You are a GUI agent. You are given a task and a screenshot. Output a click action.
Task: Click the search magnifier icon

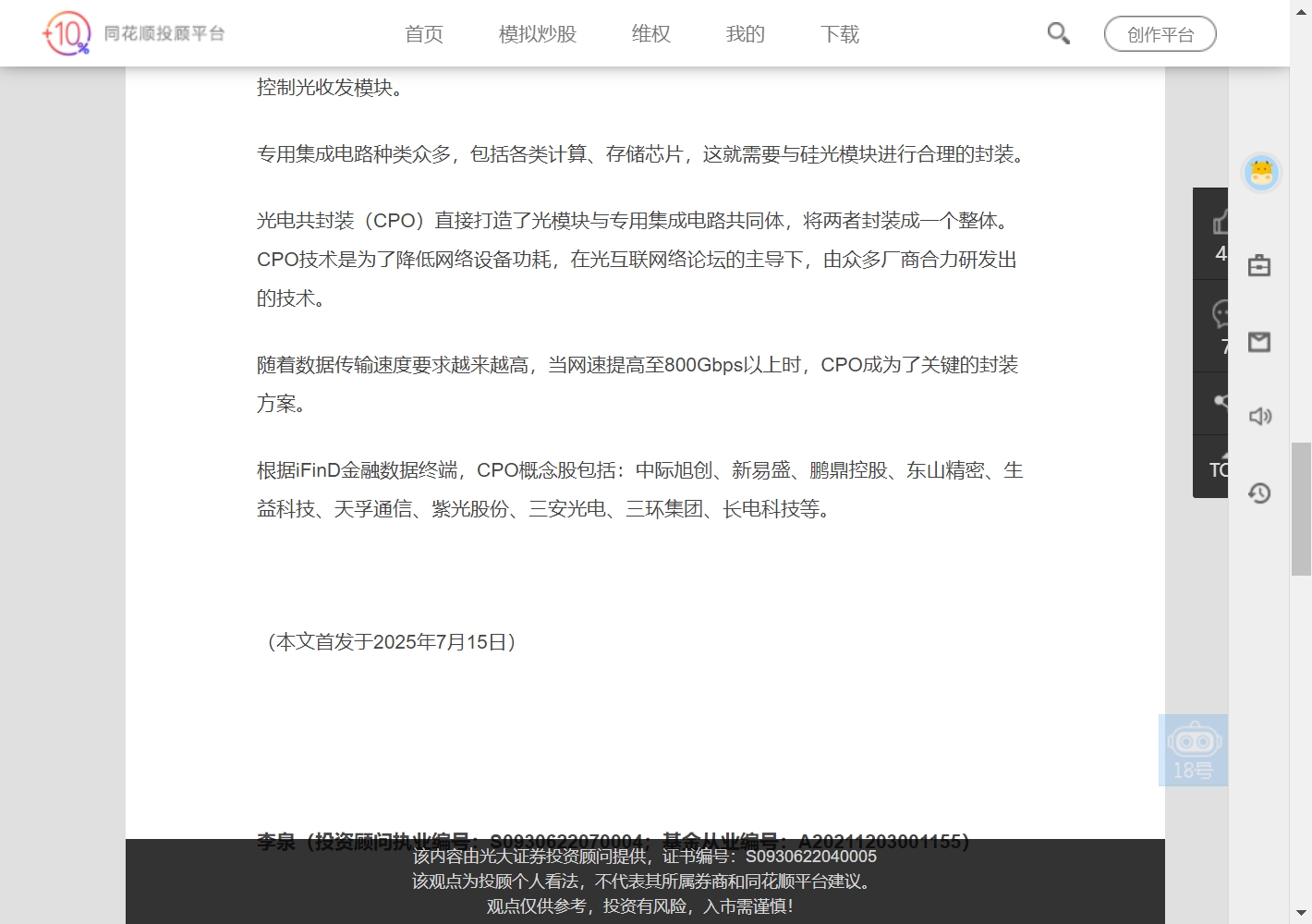point(1059,34)
